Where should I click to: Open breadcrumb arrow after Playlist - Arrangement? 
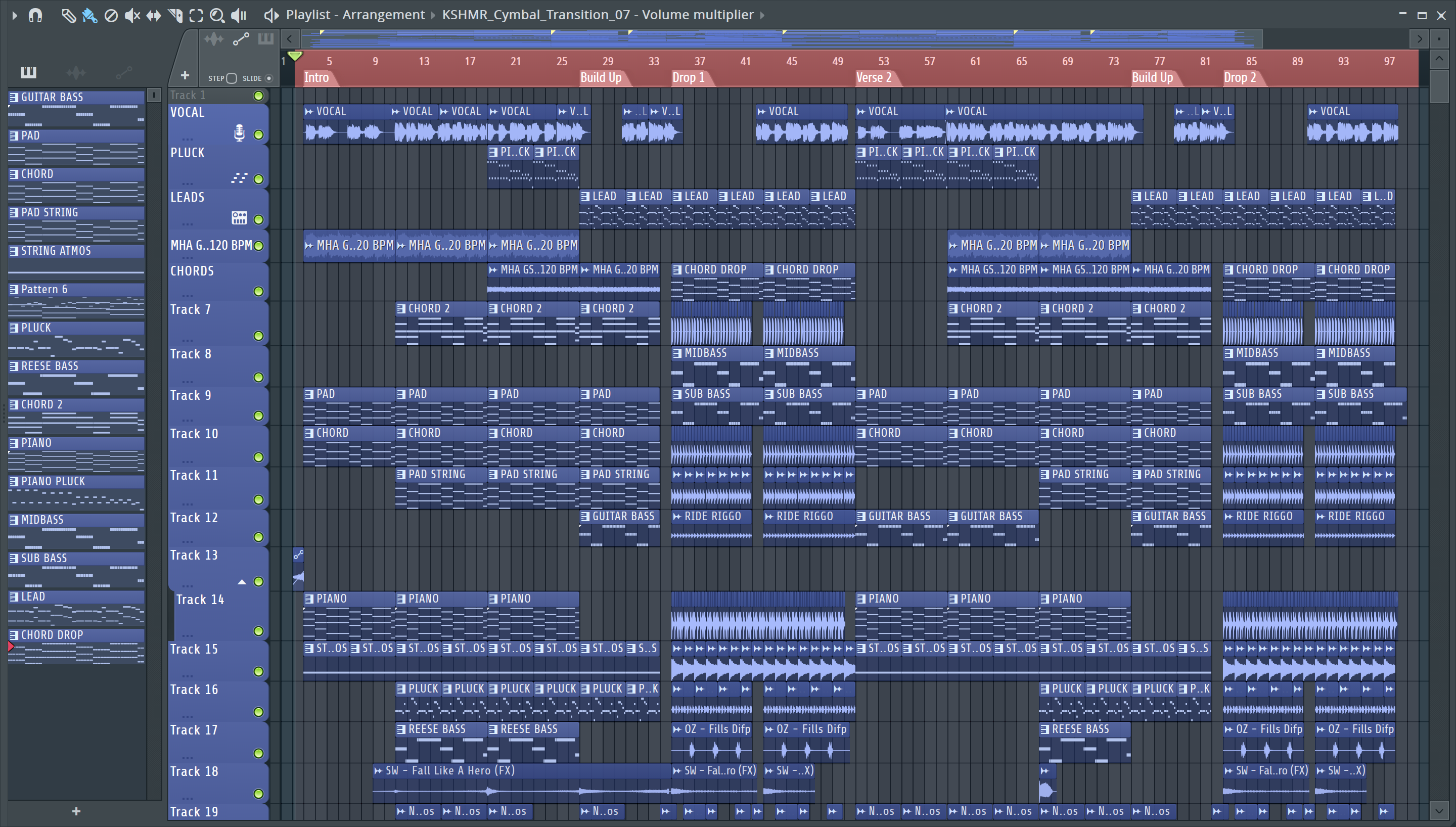point(433,15)
